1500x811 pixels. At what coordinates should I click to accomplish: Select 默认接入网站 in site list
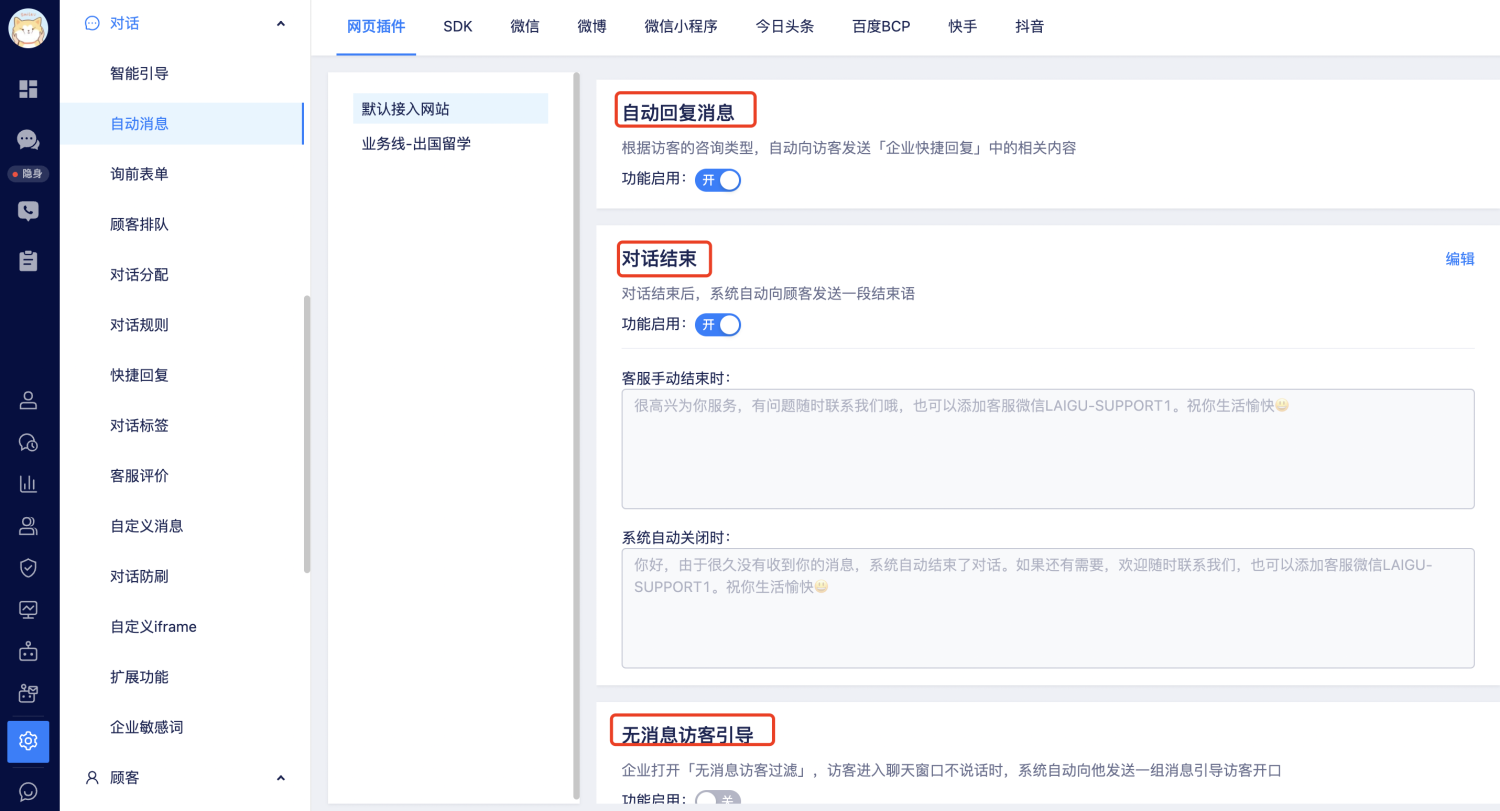[x=450, y=108]
